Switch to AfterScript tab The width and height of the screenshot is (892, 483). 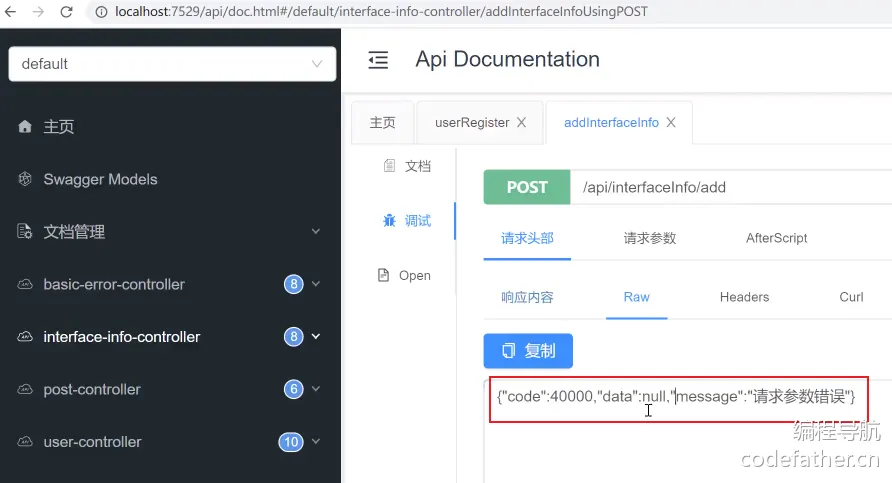777,238
